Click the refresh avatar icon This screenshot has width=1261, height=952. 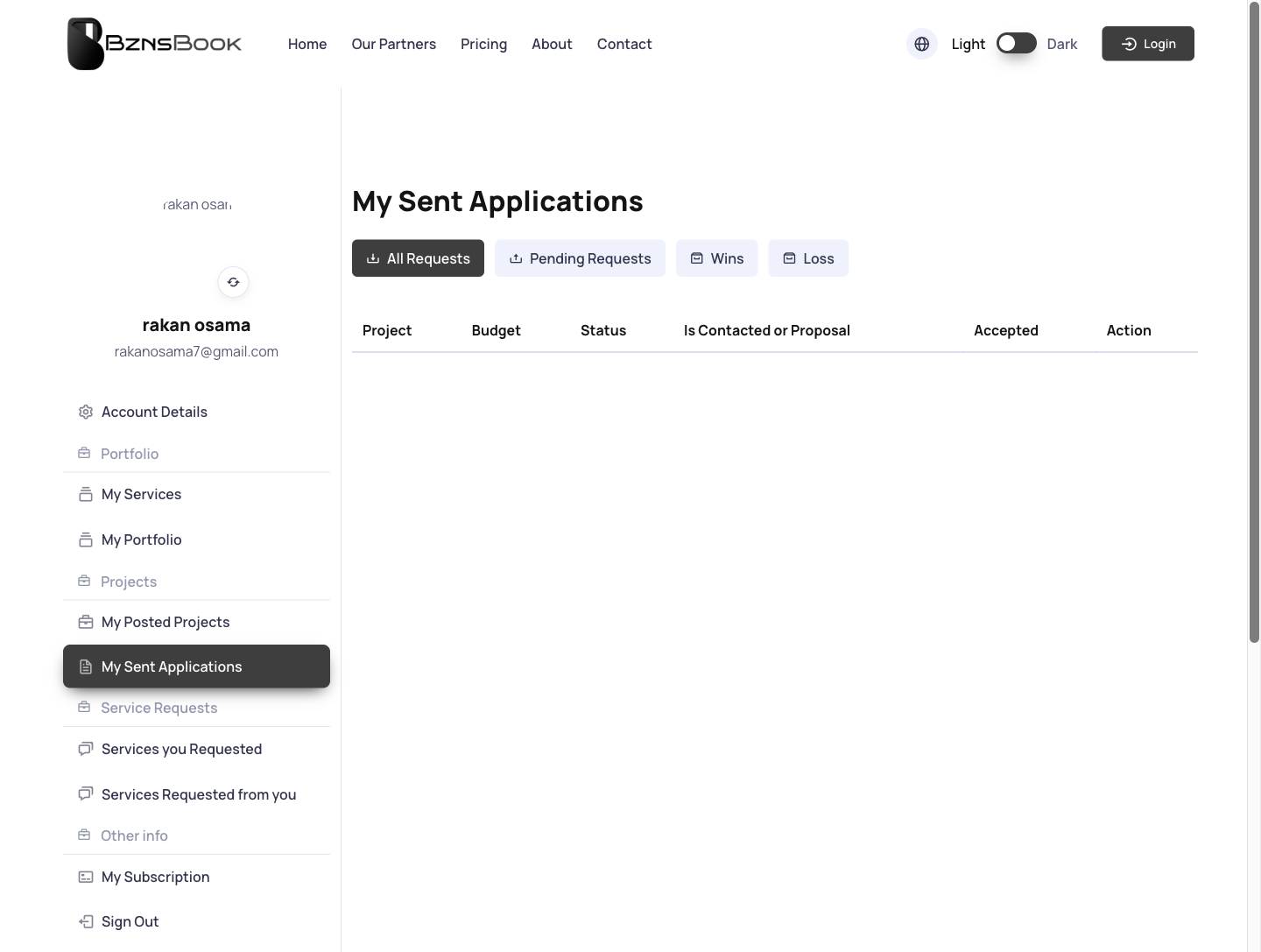[233, 282]
